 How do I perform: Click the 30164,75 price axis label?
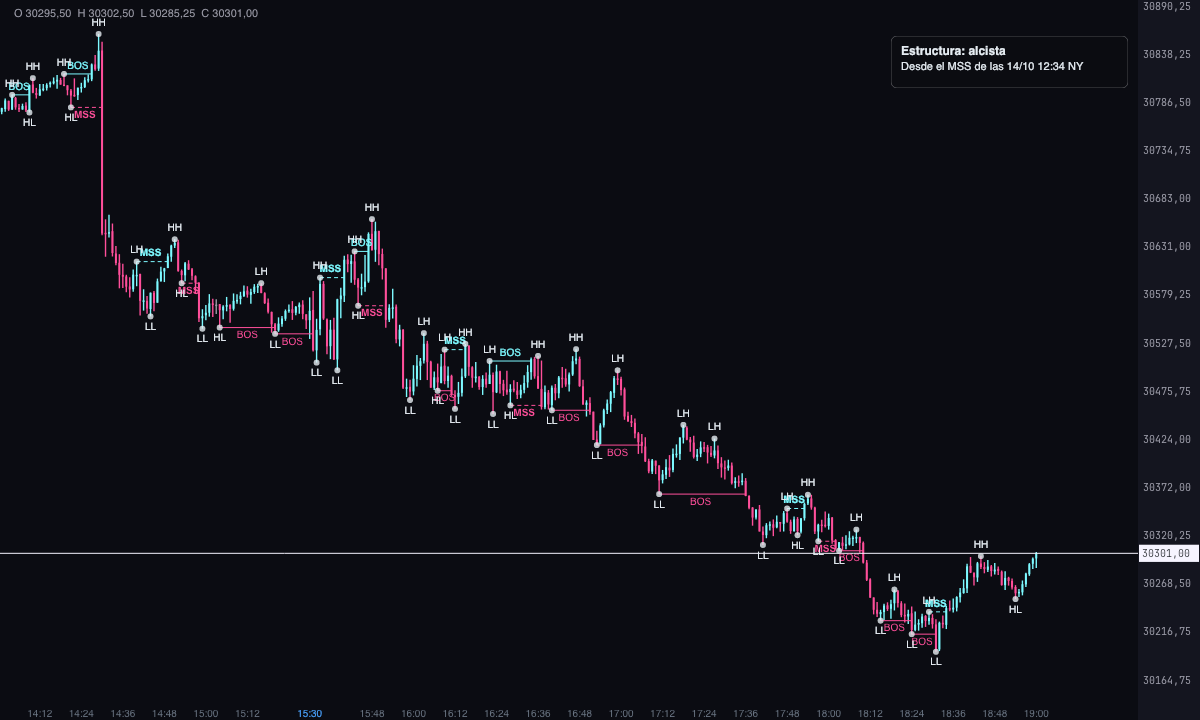(1167, 680)
